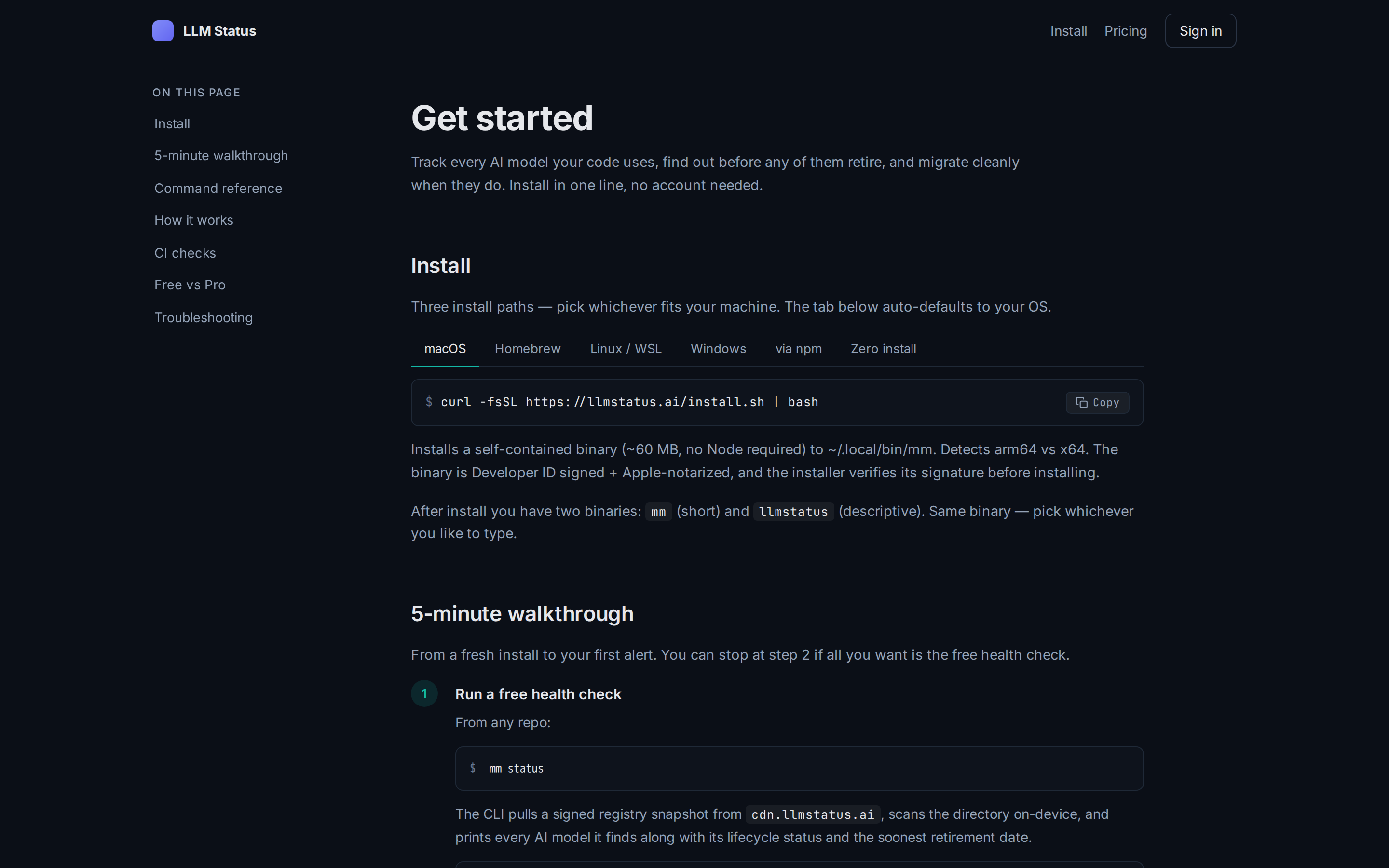This screenshot has width=1389, height=868.
Task: Switch to the Linux / WSL tab
Action: (x=626, y=349)
